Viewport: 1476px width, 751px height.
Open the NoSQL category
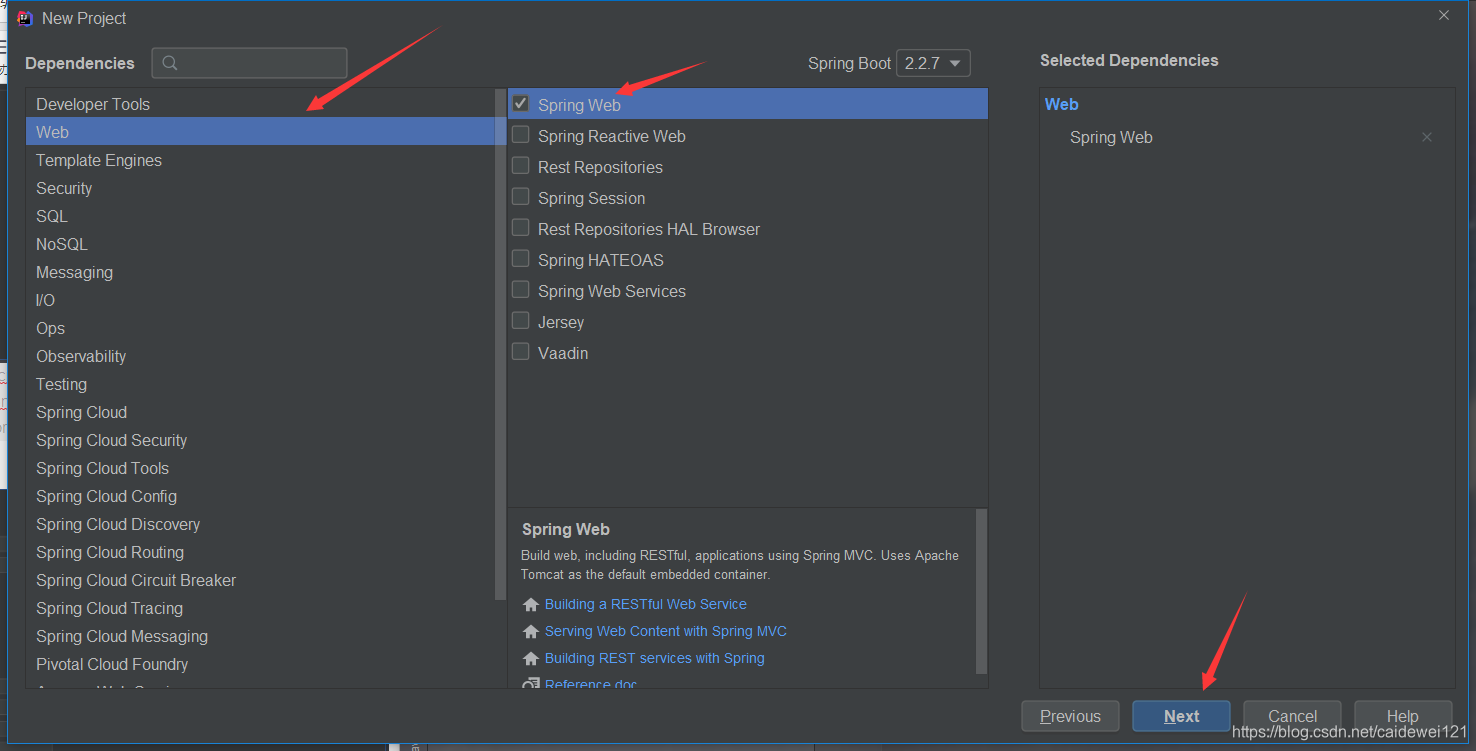[x=260, y=244]
